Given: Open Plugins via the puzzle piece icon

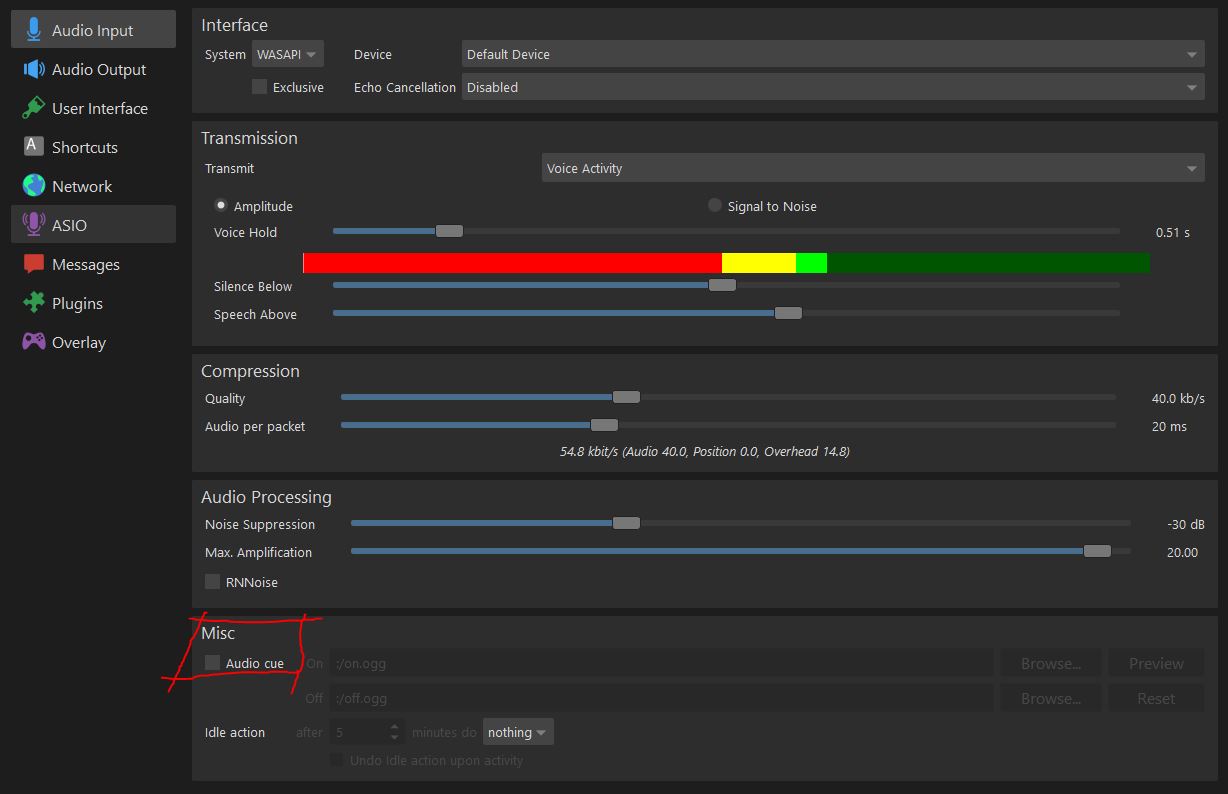Looking at the screenshot, I should 34,303.
